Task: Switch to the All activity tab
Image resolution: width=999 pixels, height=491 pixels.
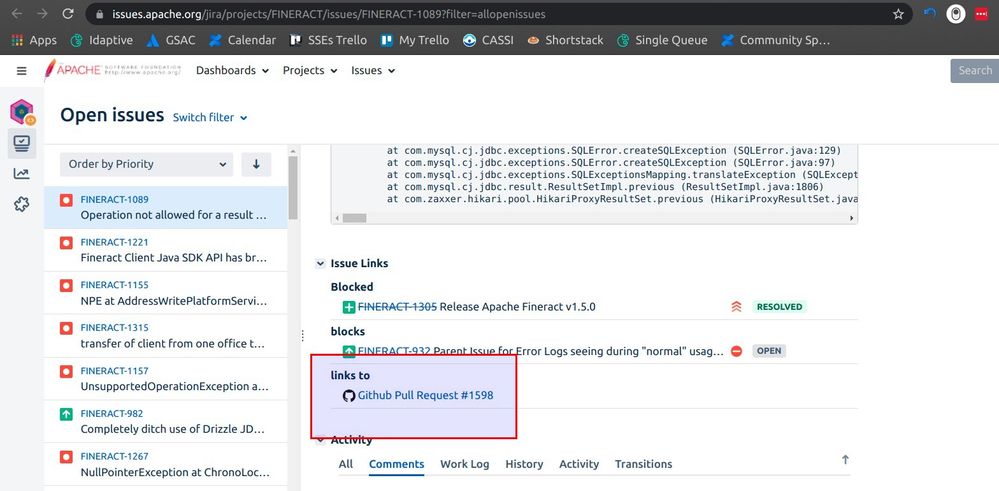Action: pos(346,464)
